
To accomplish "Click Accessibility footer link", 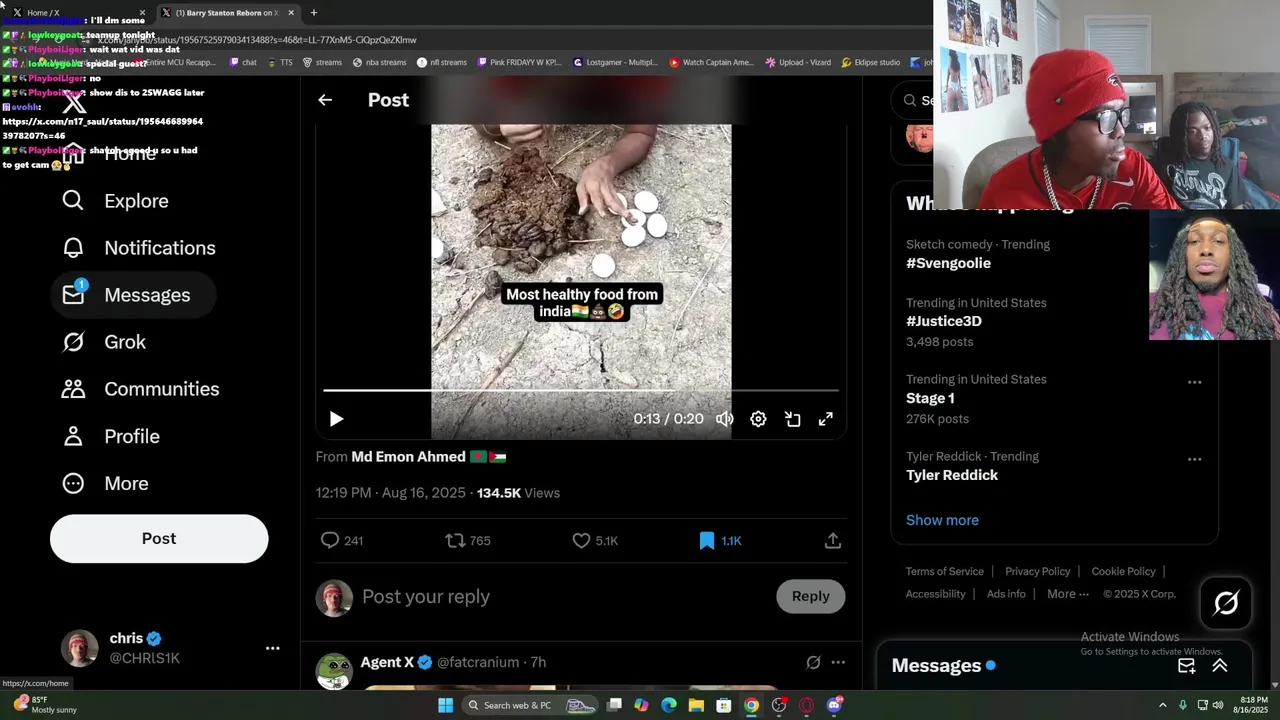I will point(935,594).
